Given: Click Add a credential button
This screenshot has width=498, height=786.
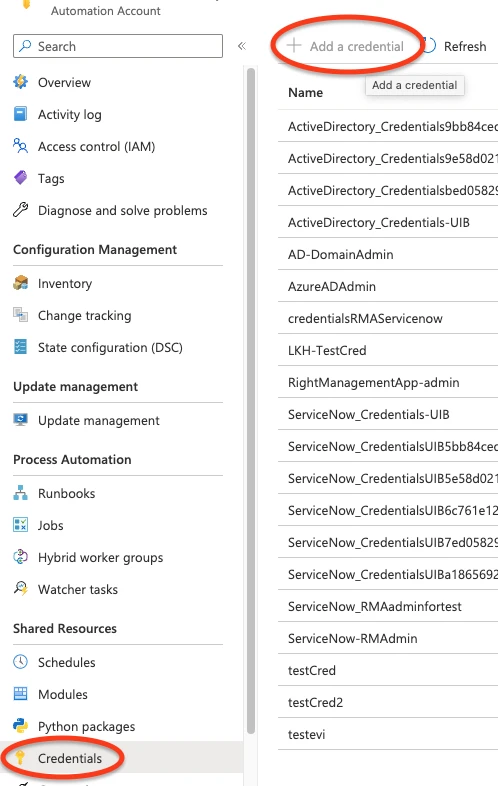Looking at the screenshot, I should [346, 46].
